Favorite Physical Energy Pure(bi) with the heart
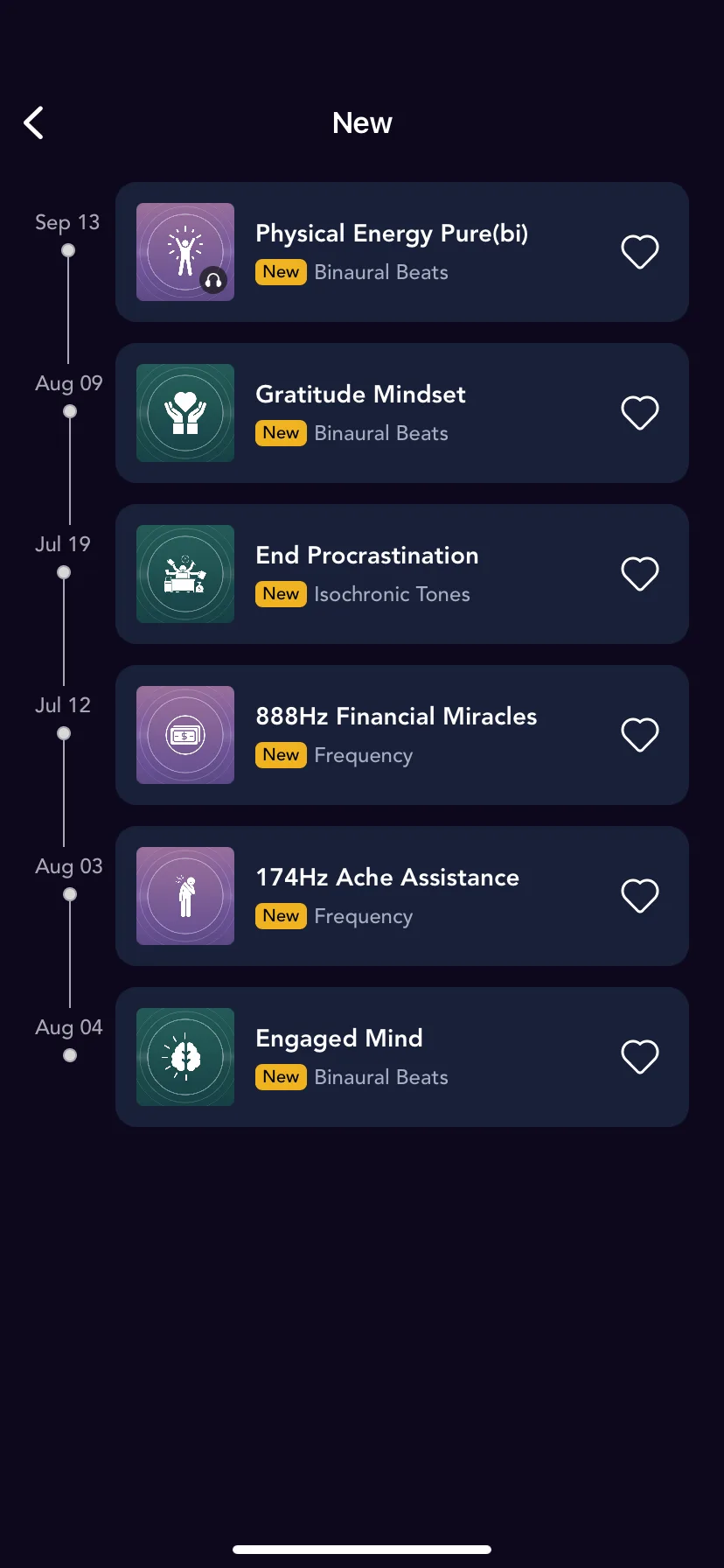This screenshot has height=1568, width=724. 640,252
